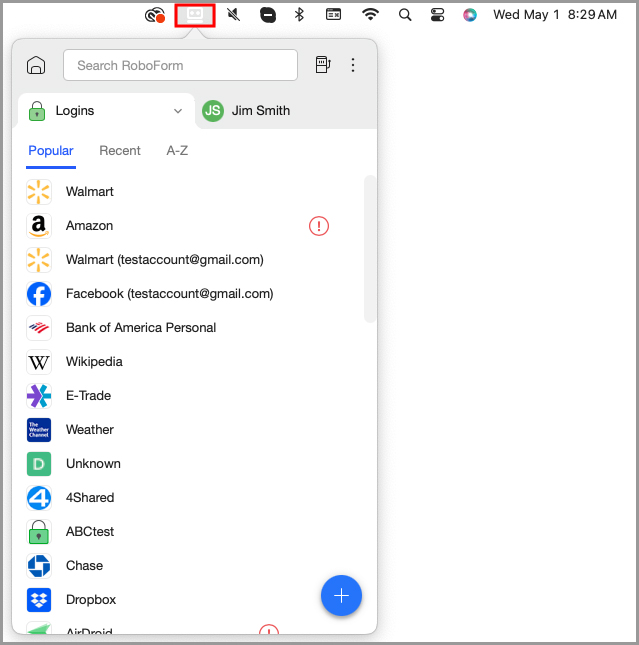Image resolution: width=639 pixels, height=645 pixels.
Task: Open the Dropbox login icon
Action: pos(39,600)
